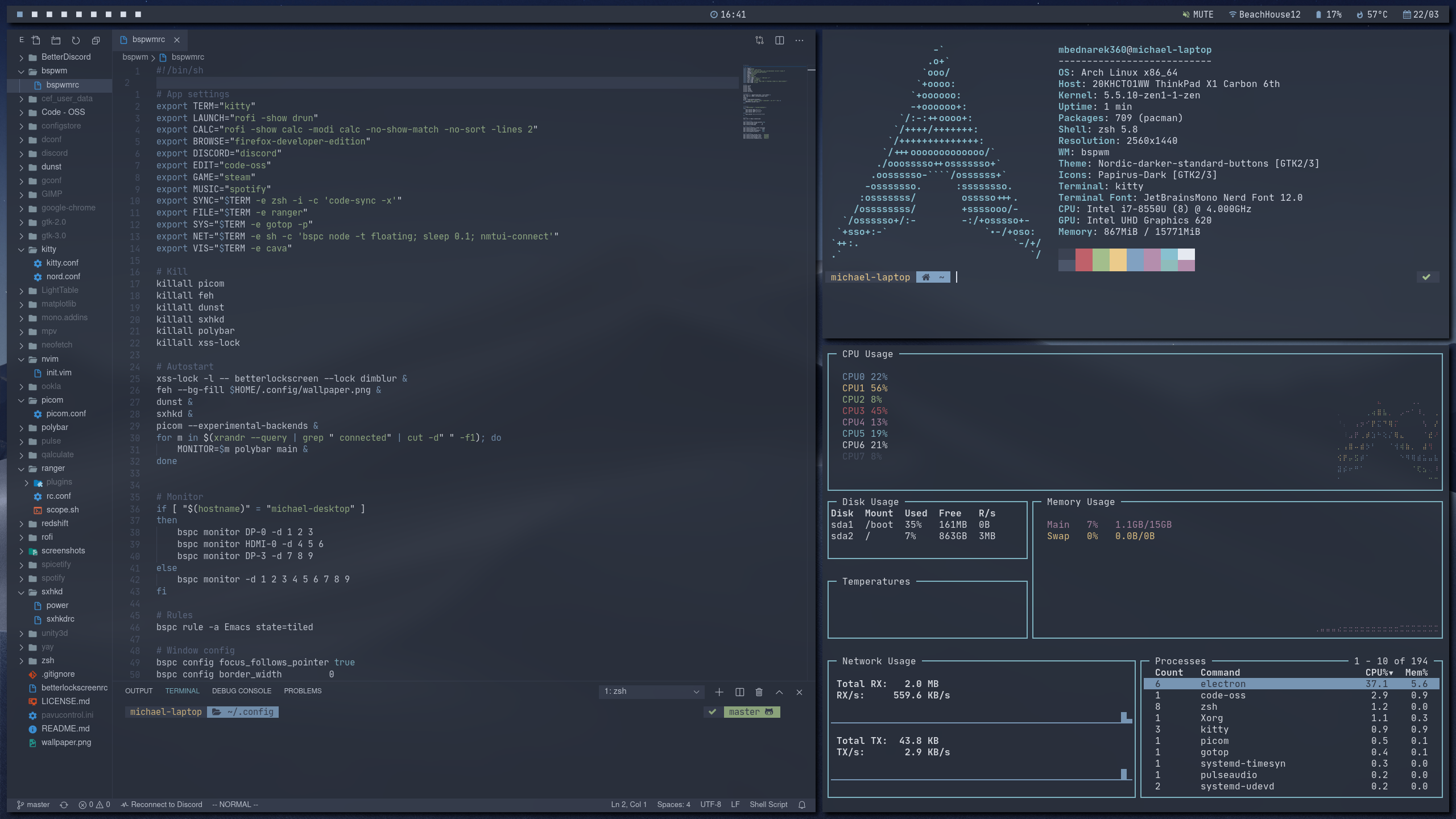Click the New File icon in explorer
Screen dimensions: 1456x819
(36, 40)
